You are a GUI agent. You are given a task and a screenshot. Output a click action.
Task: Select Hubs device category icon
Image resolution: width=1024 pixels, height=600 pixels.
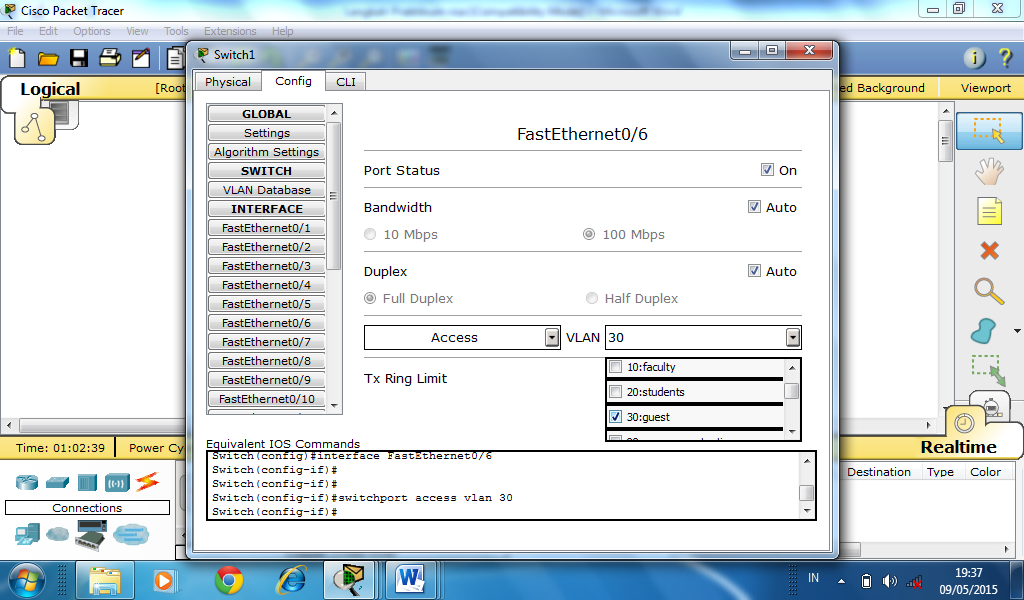click(x=87, y=482)
